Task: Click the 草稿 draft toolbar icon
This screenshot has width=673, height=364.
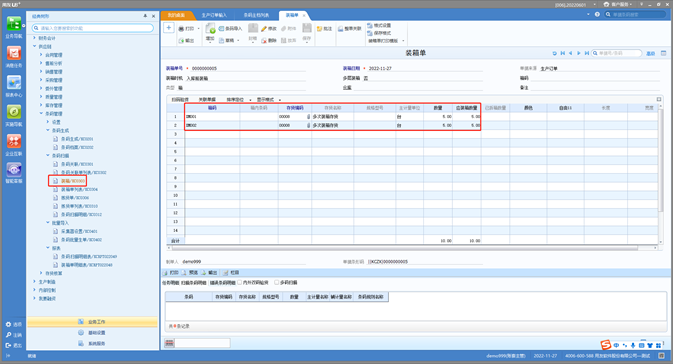Action: tap(221, 40)
